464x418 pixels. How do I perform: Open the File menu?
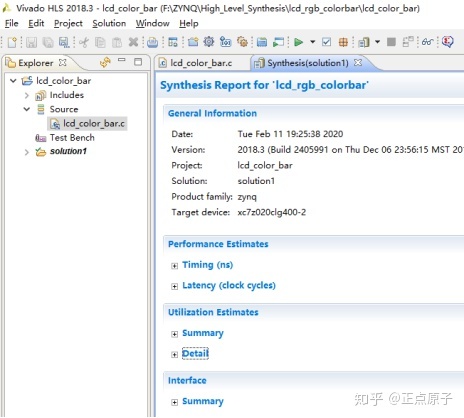coord(11,23)
